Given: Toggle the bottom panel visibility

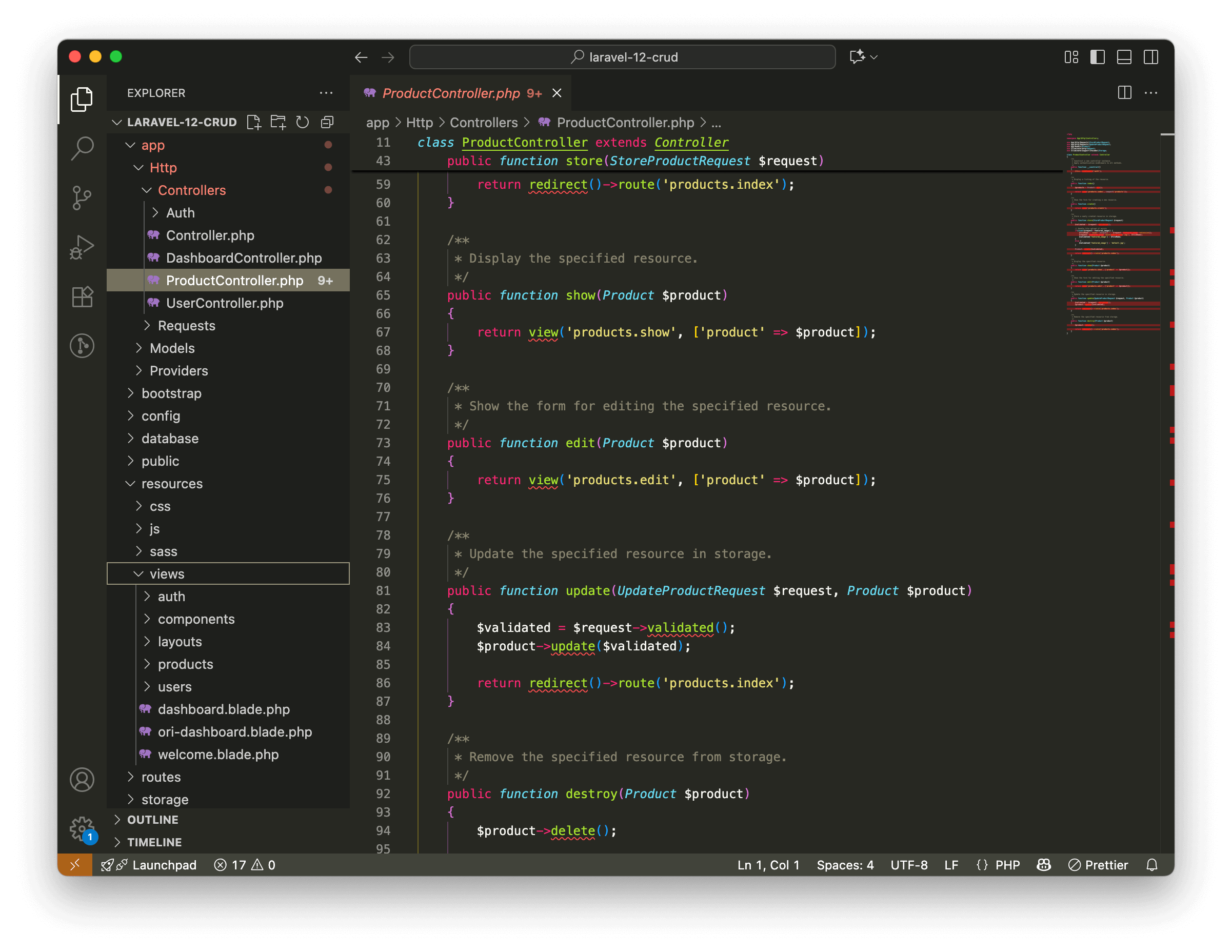Looking at the screenshot, I should [1124, 57].
